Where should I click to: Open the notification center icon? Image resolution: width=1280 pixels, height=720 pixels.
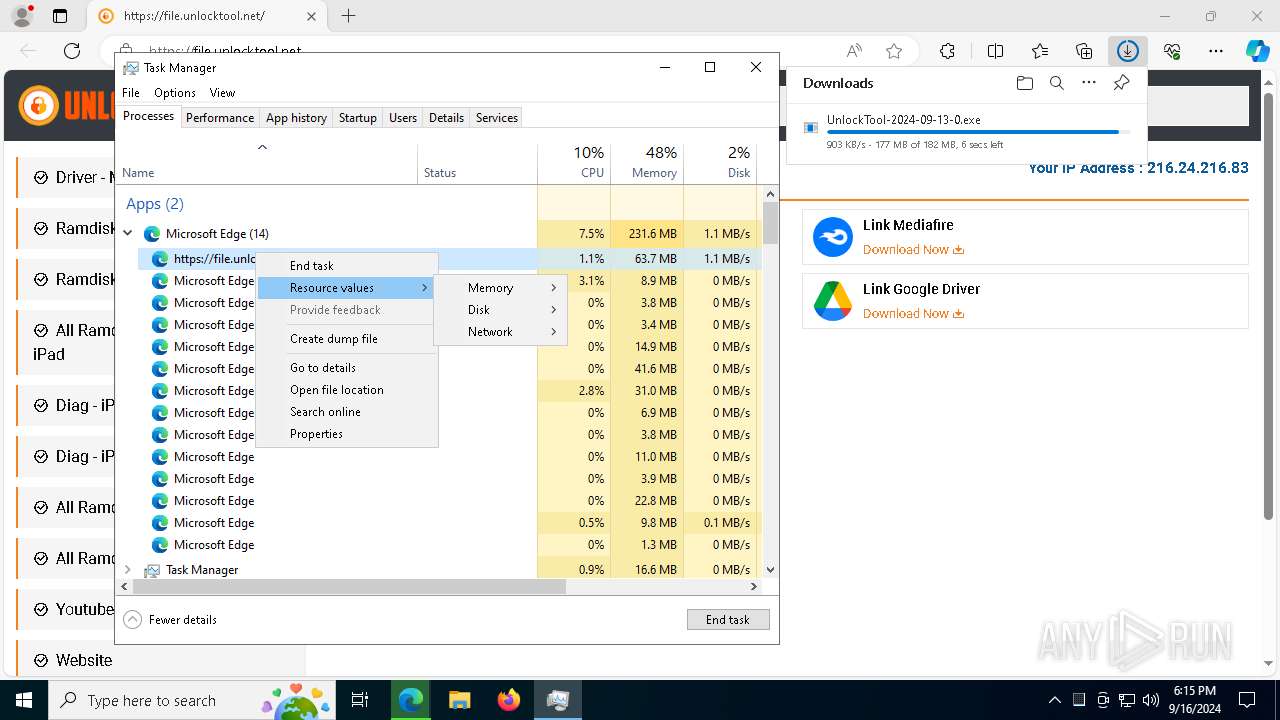(x=1247, y=700)
